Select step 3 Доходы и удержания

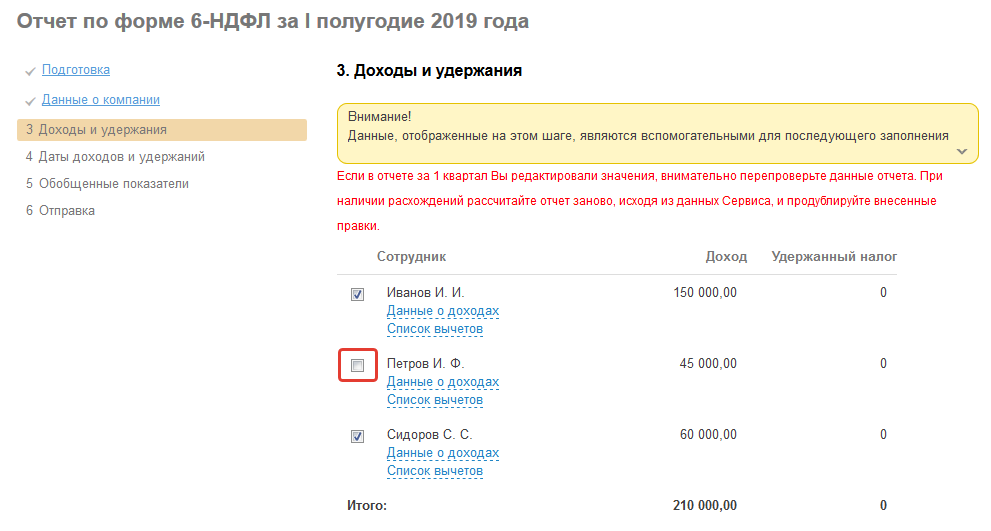[96, 130]
